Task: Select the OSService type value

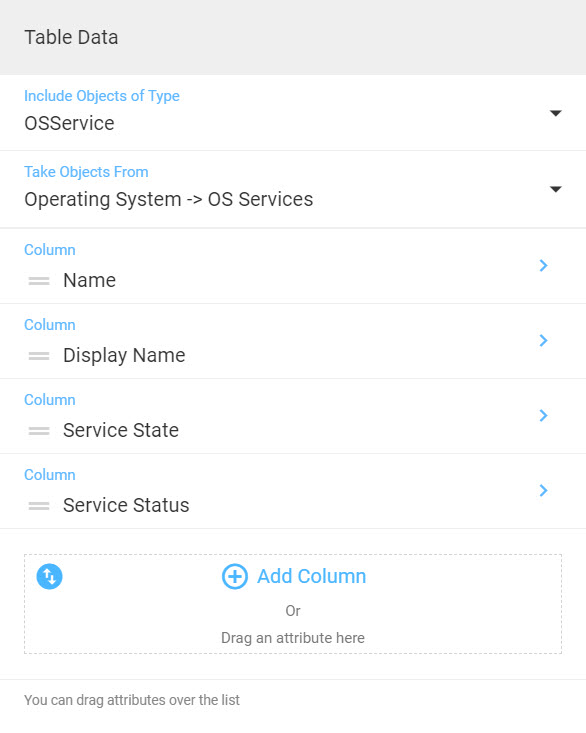Action: click(x=69, y=123)
